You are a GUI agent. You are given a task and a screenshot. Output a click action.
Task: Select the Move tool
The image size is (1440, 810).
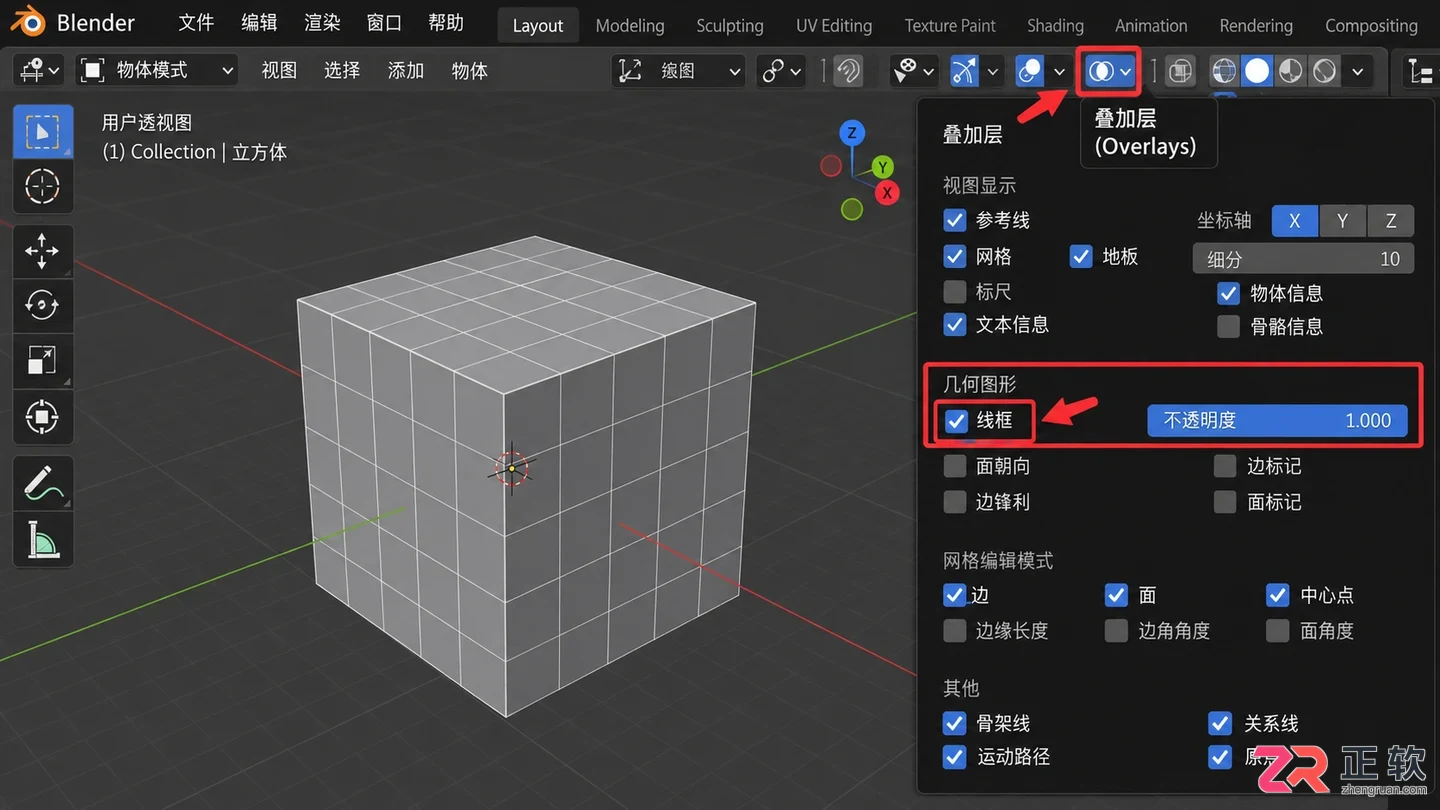click(x=42, y=251)
